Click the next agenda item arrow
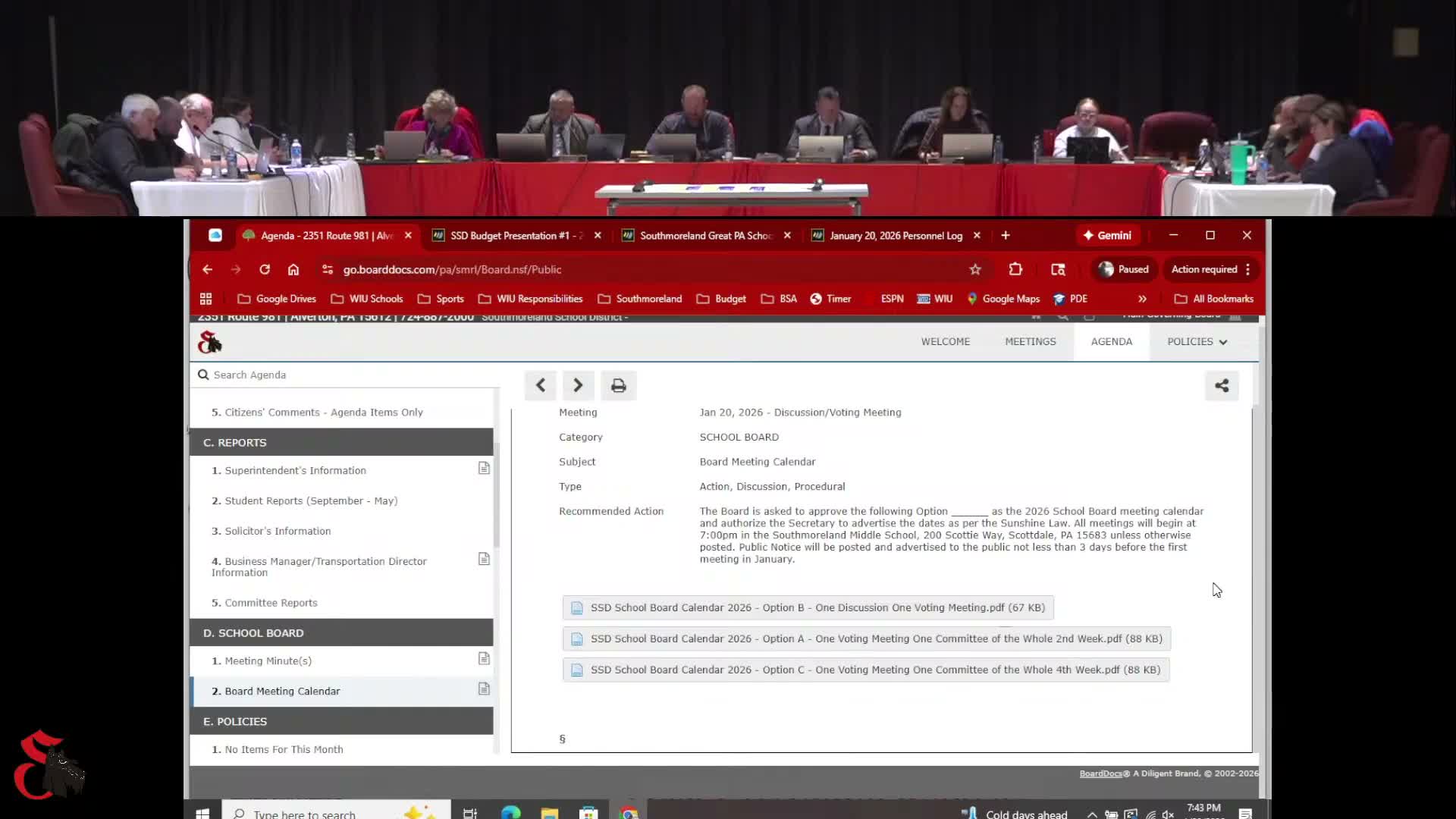The width and height of the screenshot is (1456, 819). pos(578,385)
